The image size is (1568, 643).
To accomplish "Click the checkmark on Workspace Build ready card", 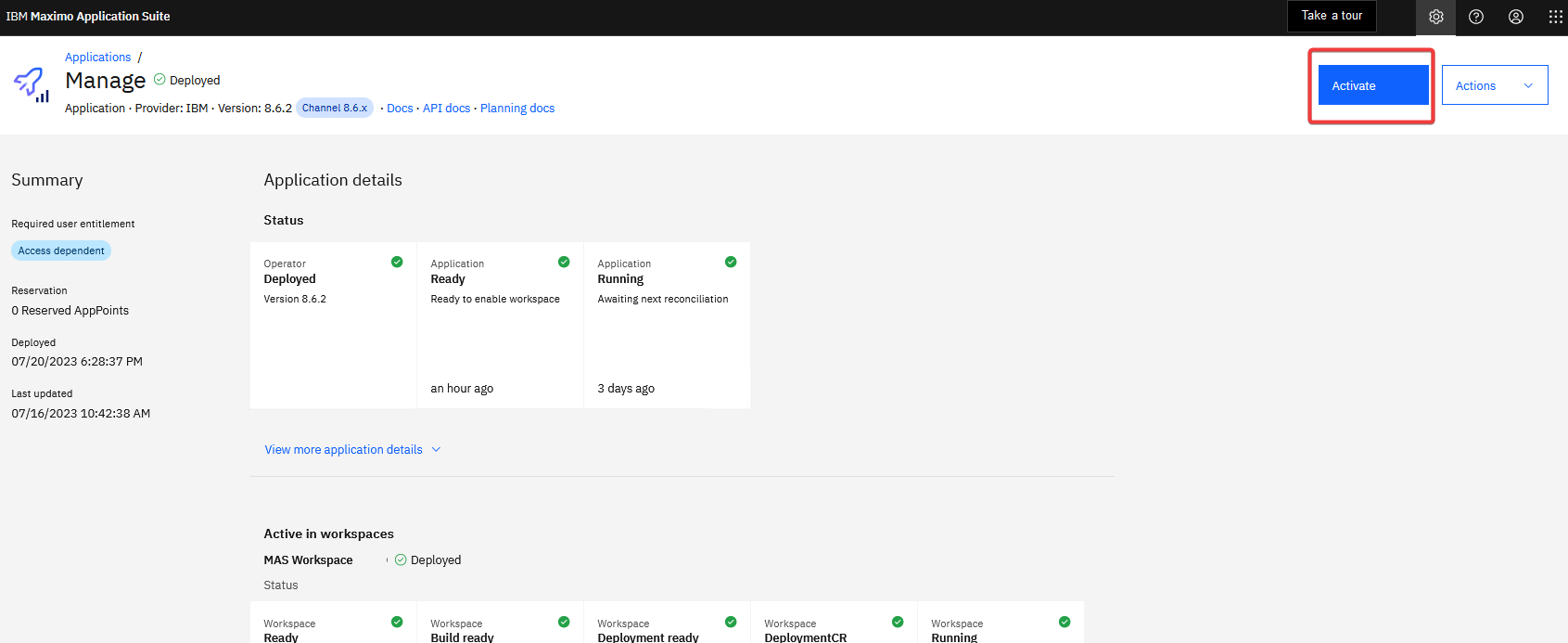I will pyautogui.click(x=564, y=622).
